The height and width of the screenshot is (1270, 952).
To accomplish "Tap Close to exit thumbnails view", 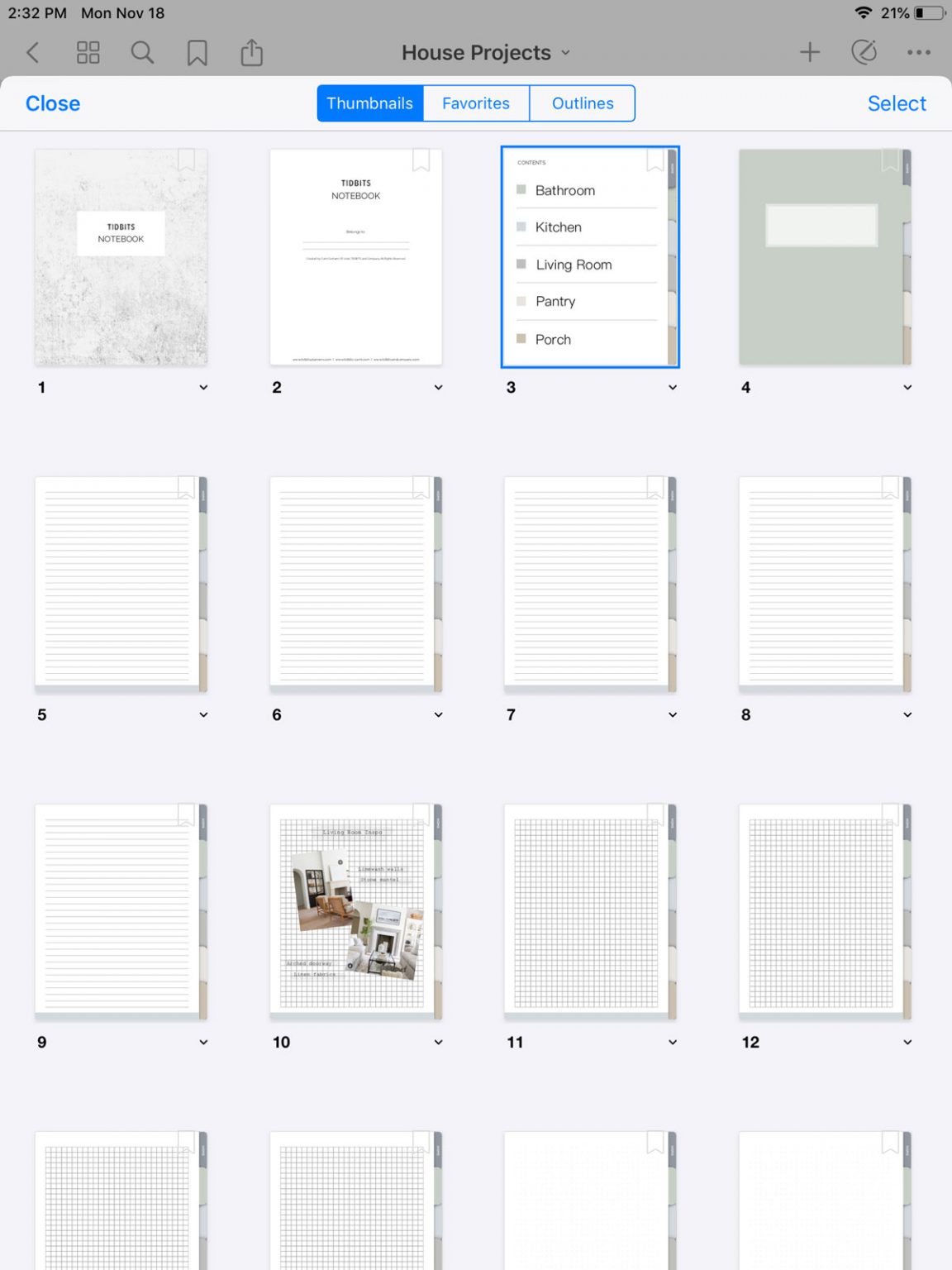I will (52, 103).
